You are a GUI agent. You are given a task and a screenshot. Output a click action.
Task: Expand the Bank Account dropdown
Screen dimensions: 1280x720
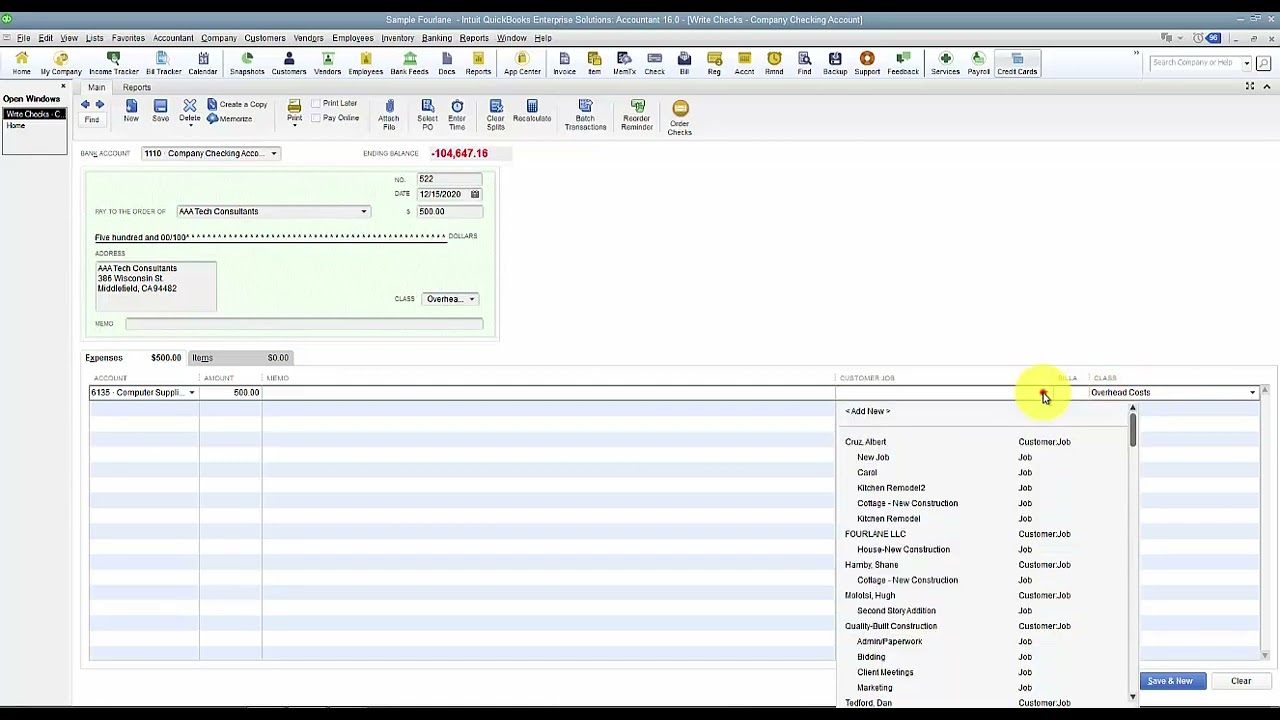pyautogui.click(x=273, y=153)
